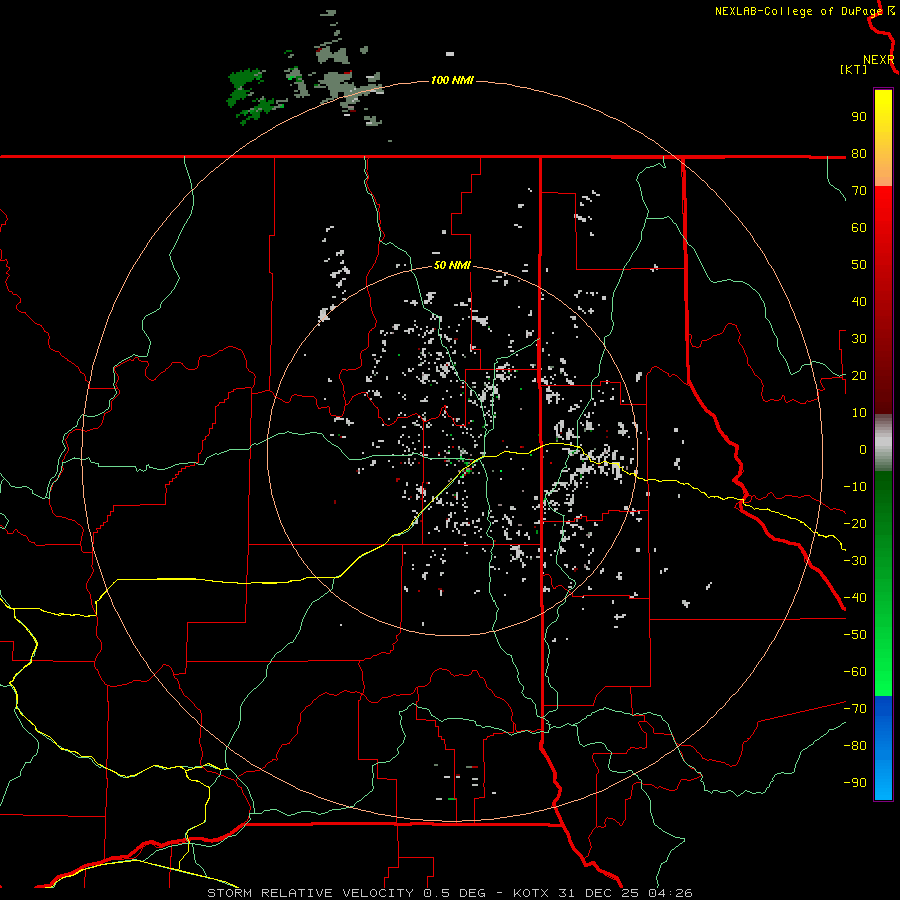The height and width of the screenshot is (900, 900).
Task: Click the positive 80 value on velocity scale
Action: [859, 154]
